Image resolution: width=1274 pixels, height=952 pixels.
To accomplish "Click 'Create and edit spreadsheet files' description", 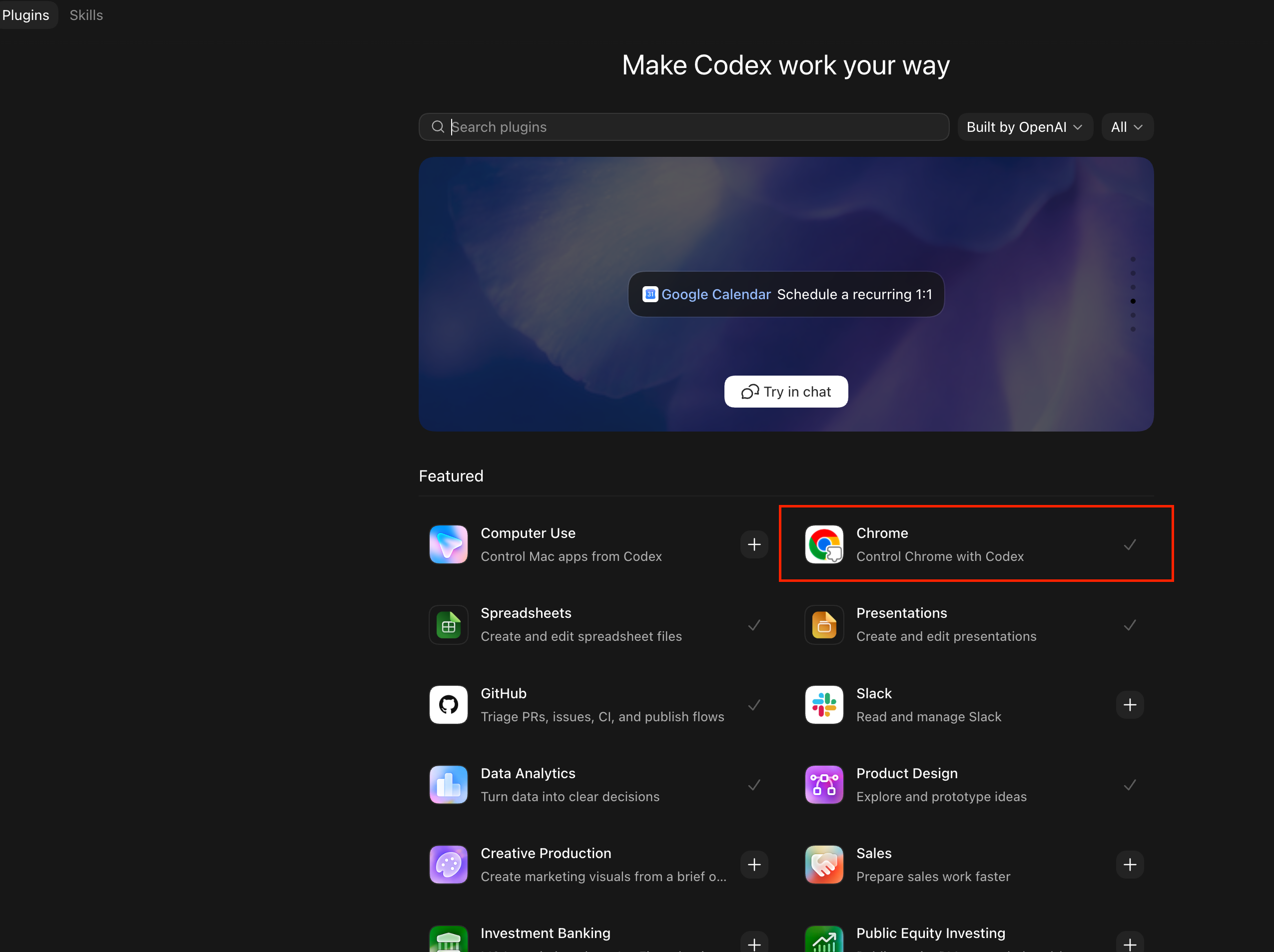I will (581, 636).
